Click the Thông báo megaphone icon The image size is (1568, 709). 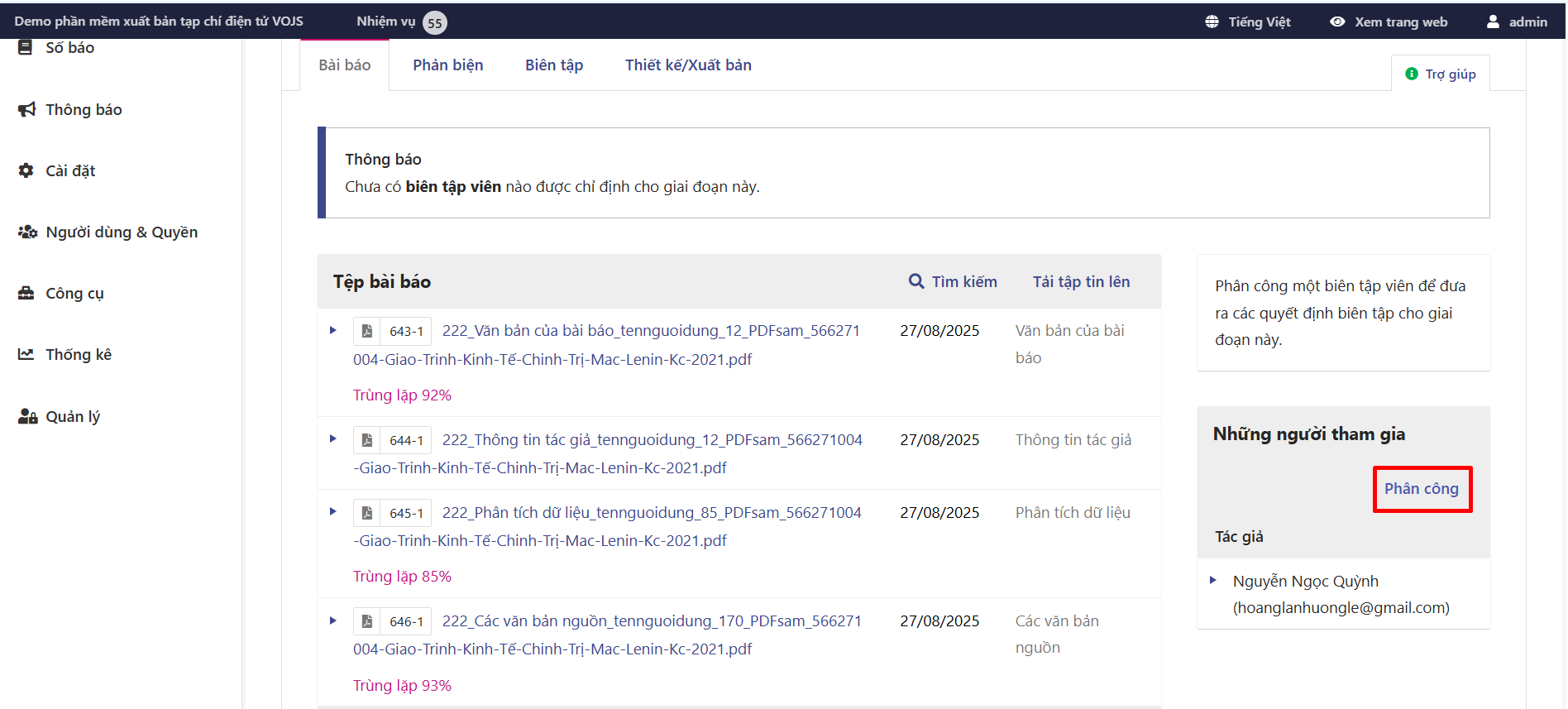point(26,109)
